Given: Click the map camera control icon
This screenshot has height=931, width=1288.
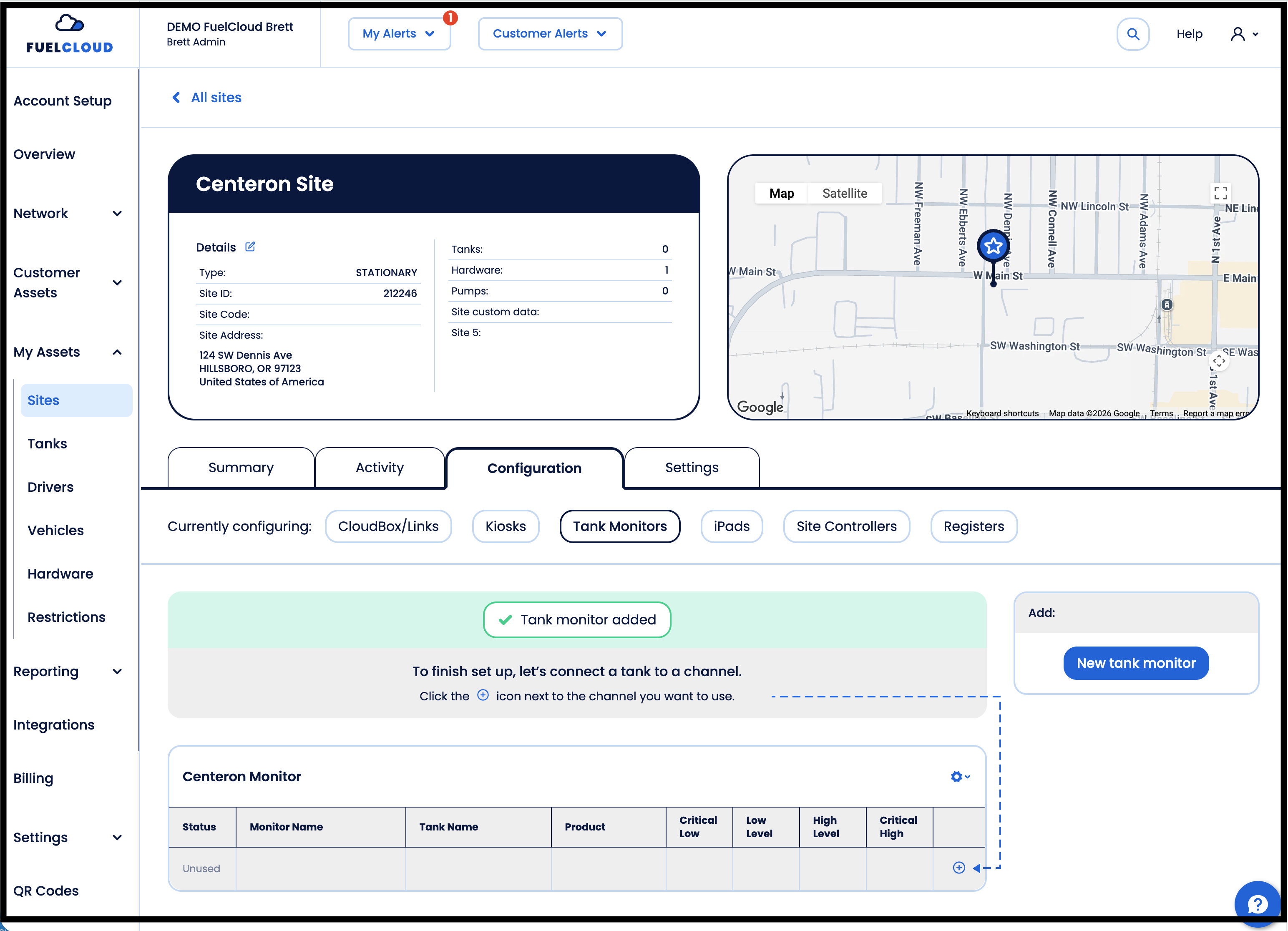Looking at the screenshot, I should click(x=1219, y=361).
